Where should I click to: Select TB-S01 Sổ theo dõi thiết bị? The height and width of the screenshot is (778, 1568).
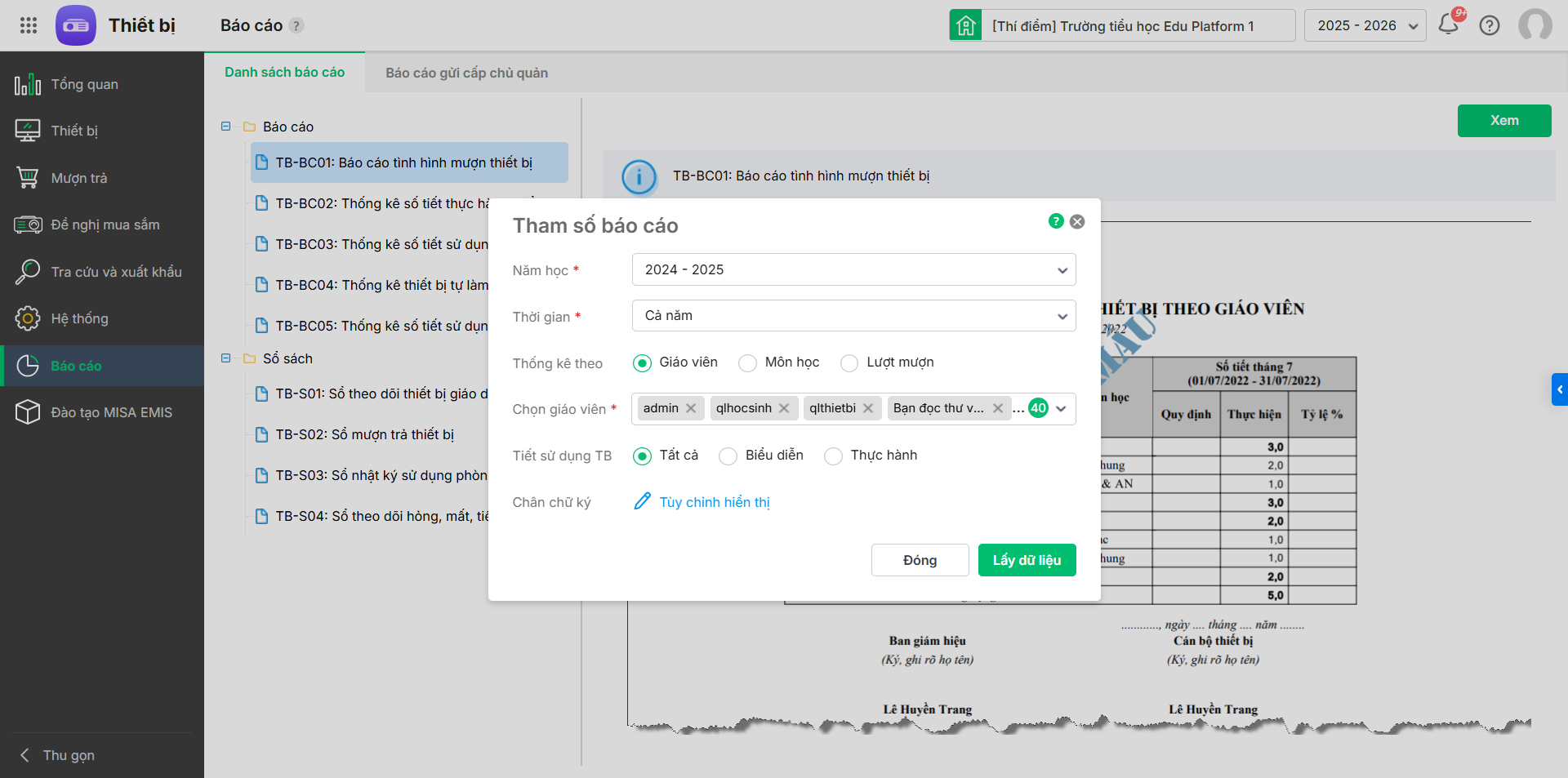(381, 393)
